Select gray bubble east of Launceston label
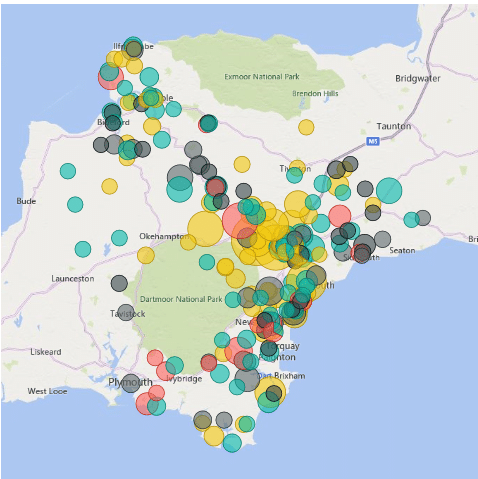This screenshot has height=479, width=478. click(119, 283)
